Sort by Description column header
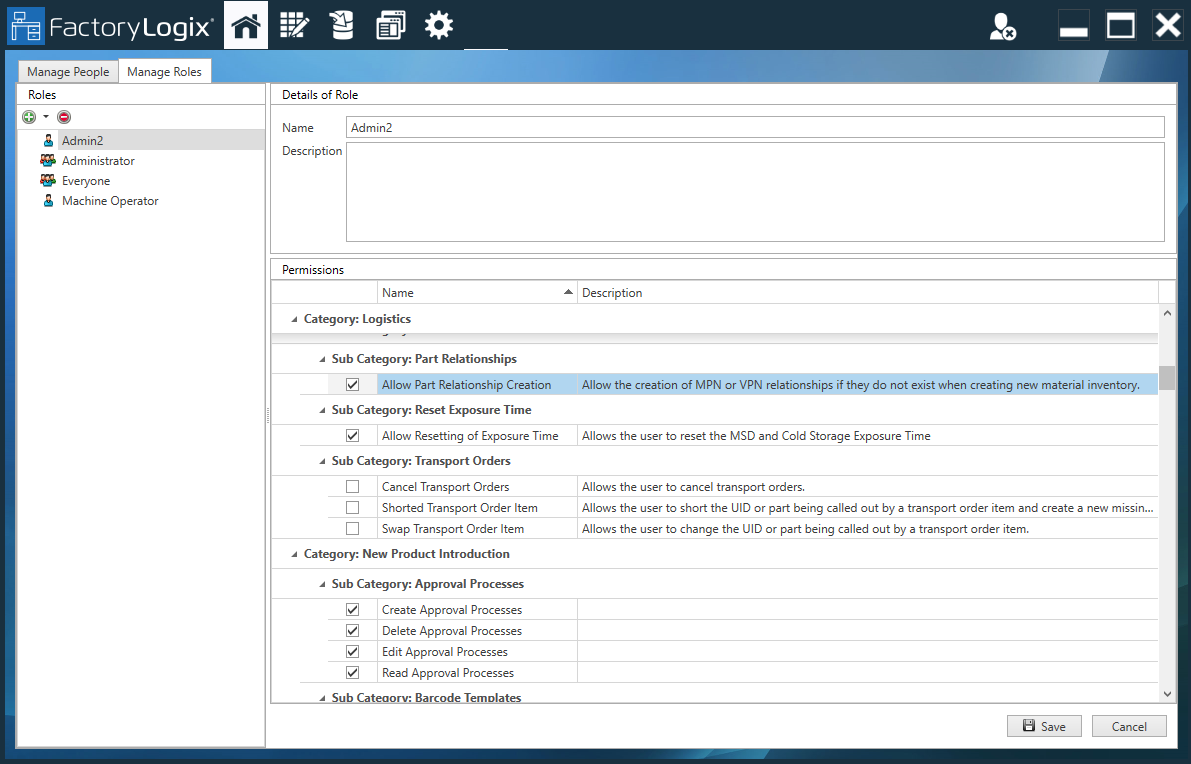 [x=867, y=292]
